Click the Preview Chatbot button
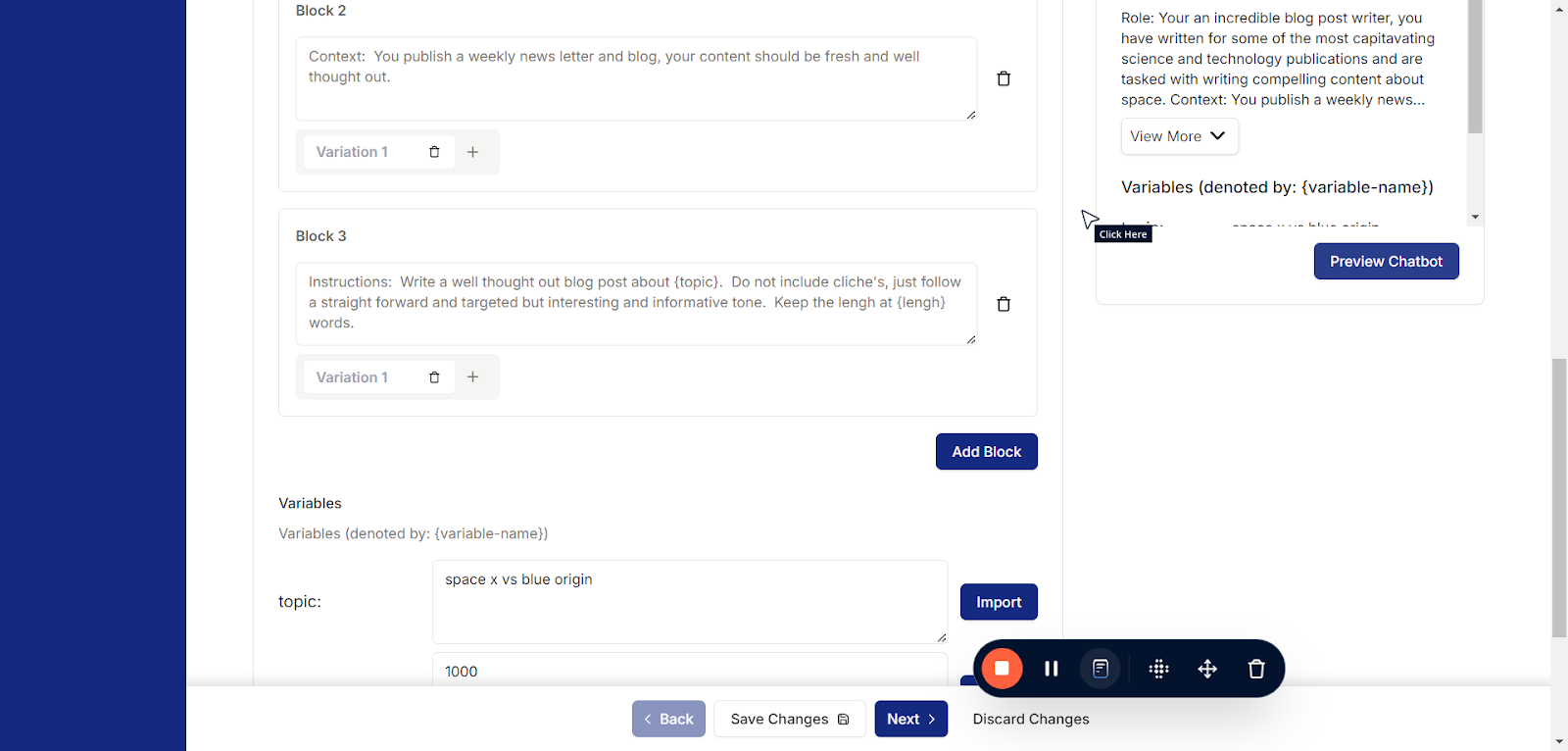1568x751 pixels. click(x=1386, y=262)
